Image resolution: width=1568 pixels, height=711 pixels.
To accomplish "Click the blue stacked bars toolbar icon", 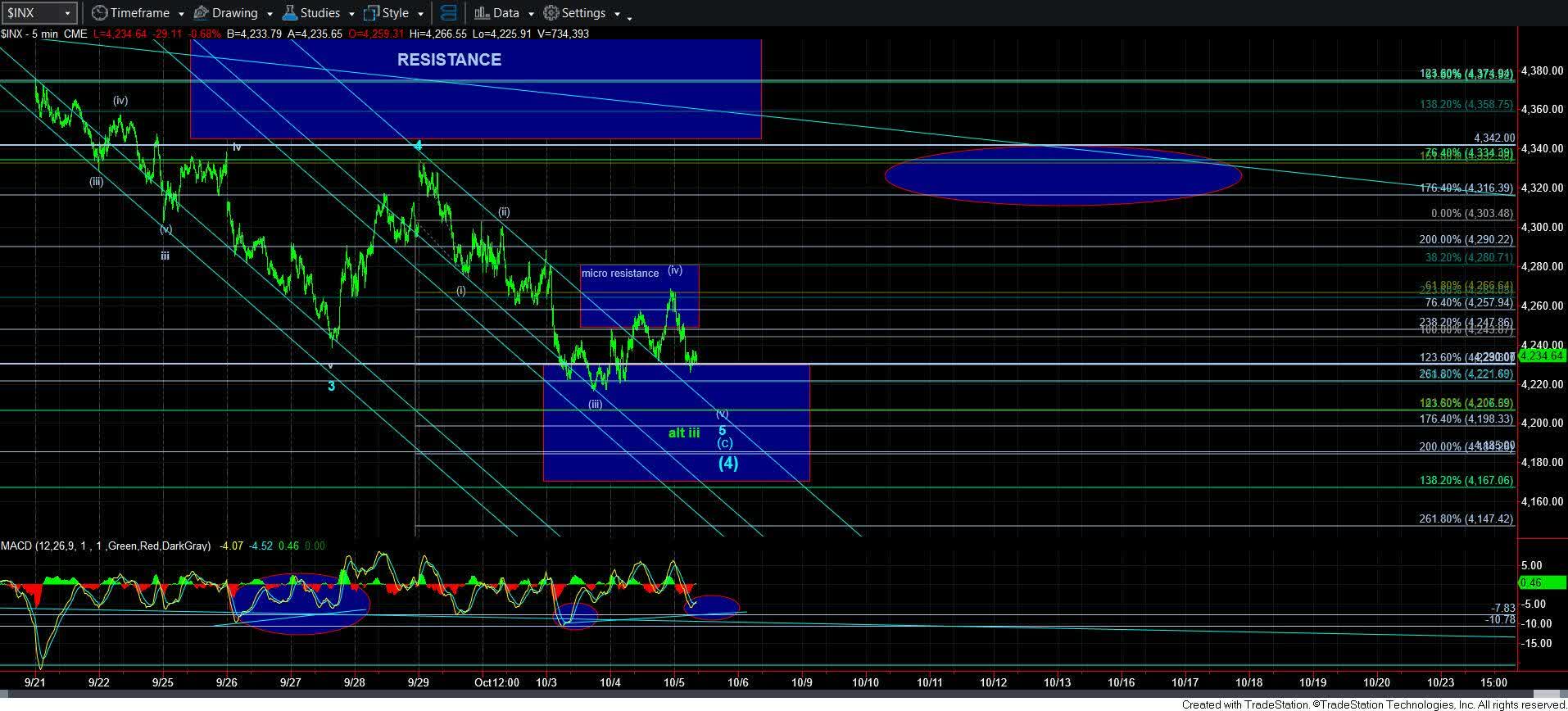I will (x=448, y=13).
